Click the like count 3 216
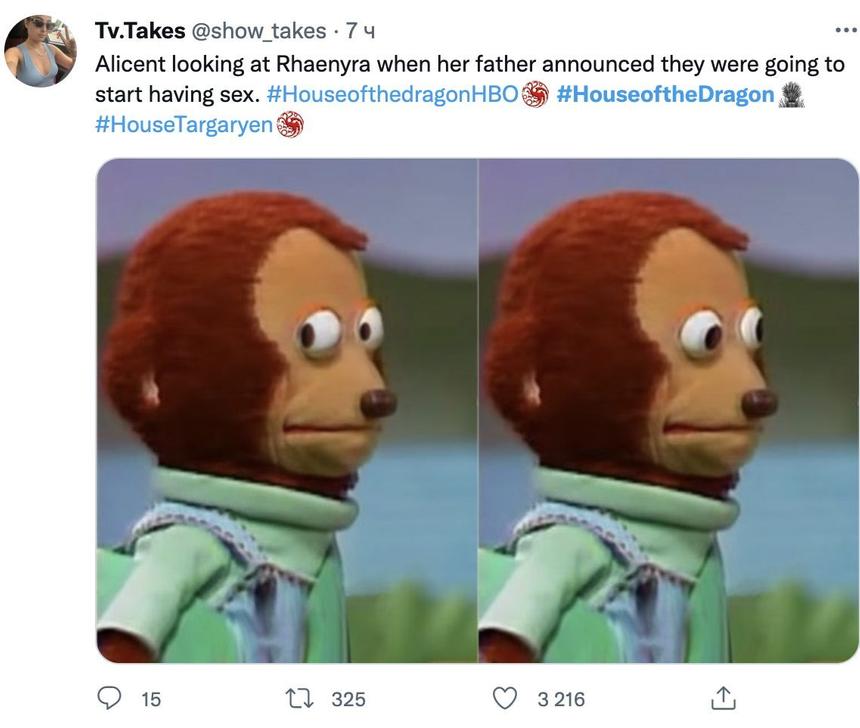This screenshot has height=728, width=860. pyautogui.click(x=561, y=699)
